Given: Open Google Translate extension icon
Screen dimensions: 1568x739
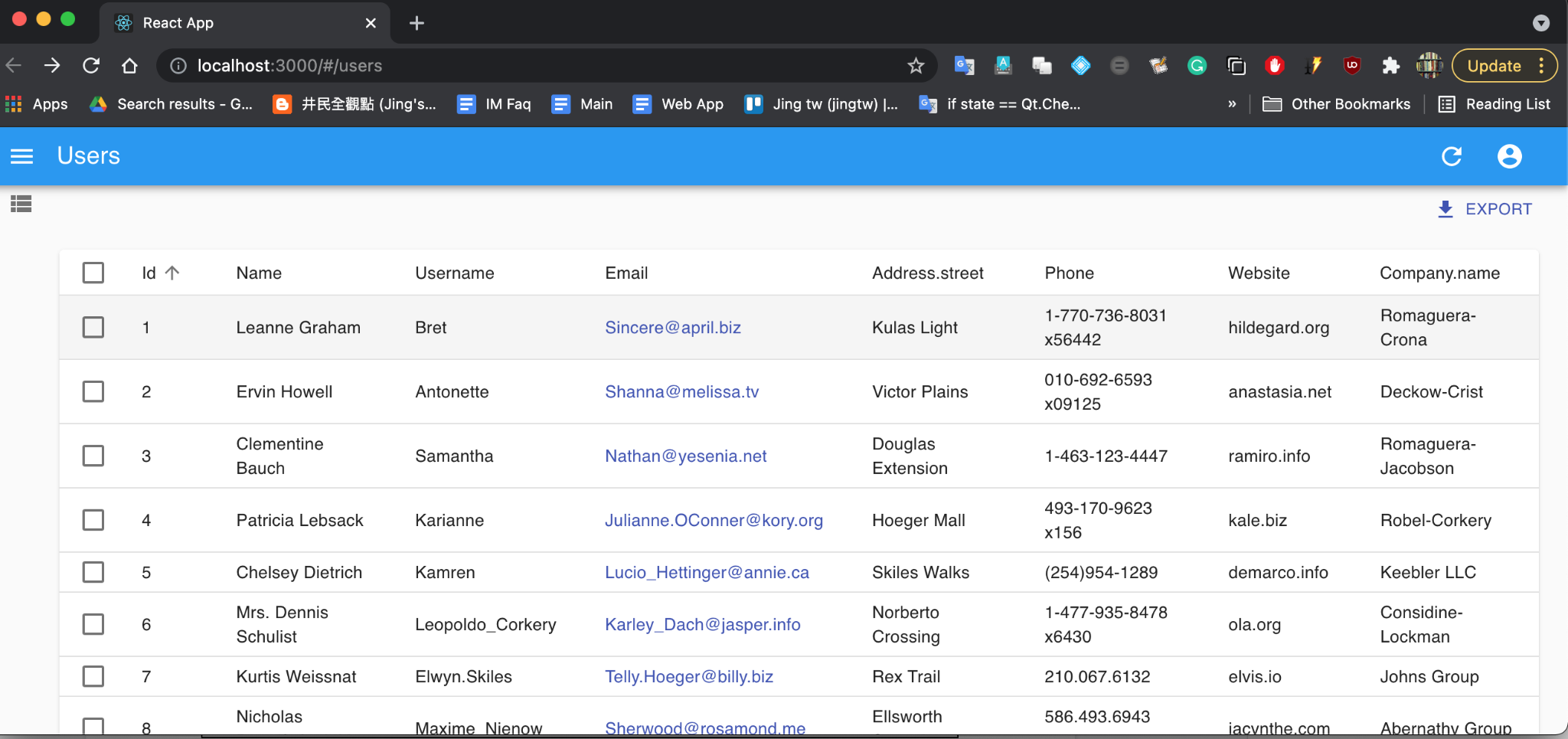Looking at the screenshot, I should point(964,66).
